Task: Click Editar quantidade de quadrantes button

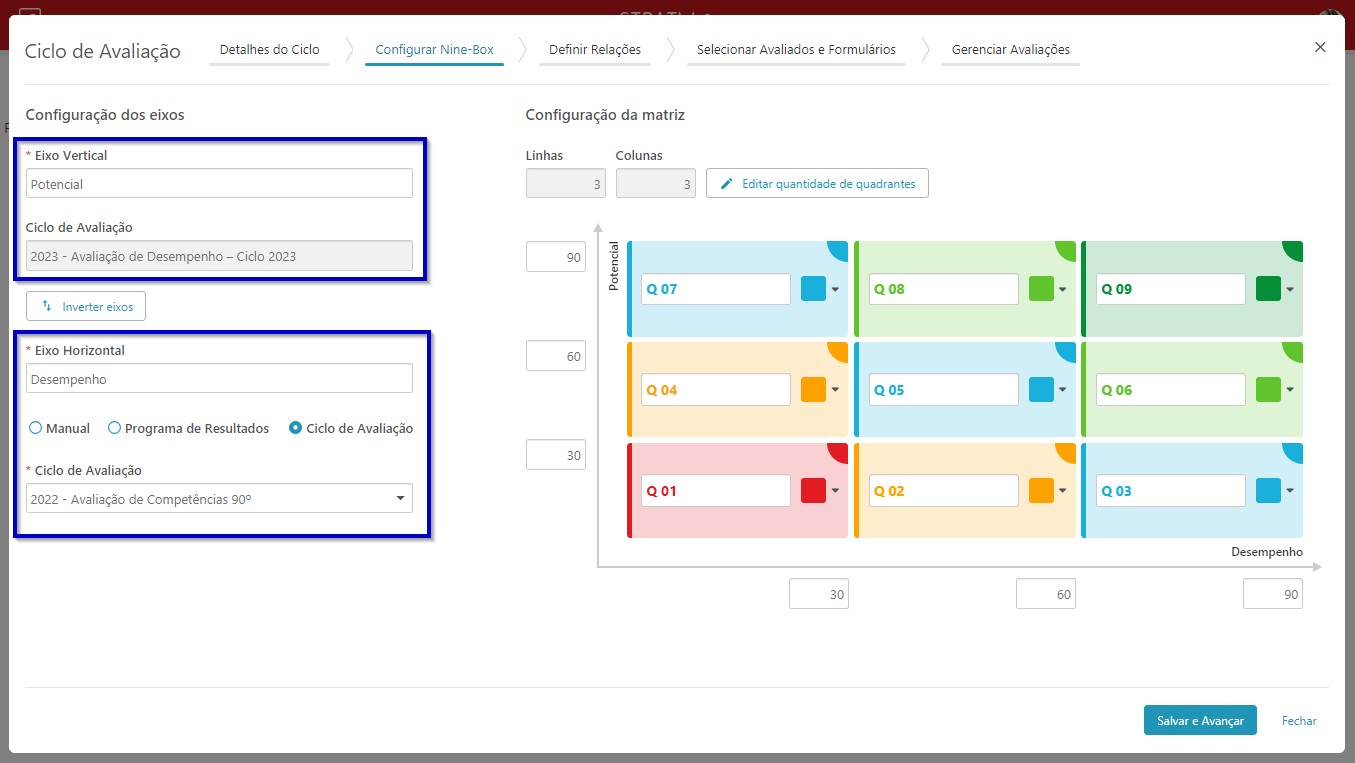Action: click(817, 184)
